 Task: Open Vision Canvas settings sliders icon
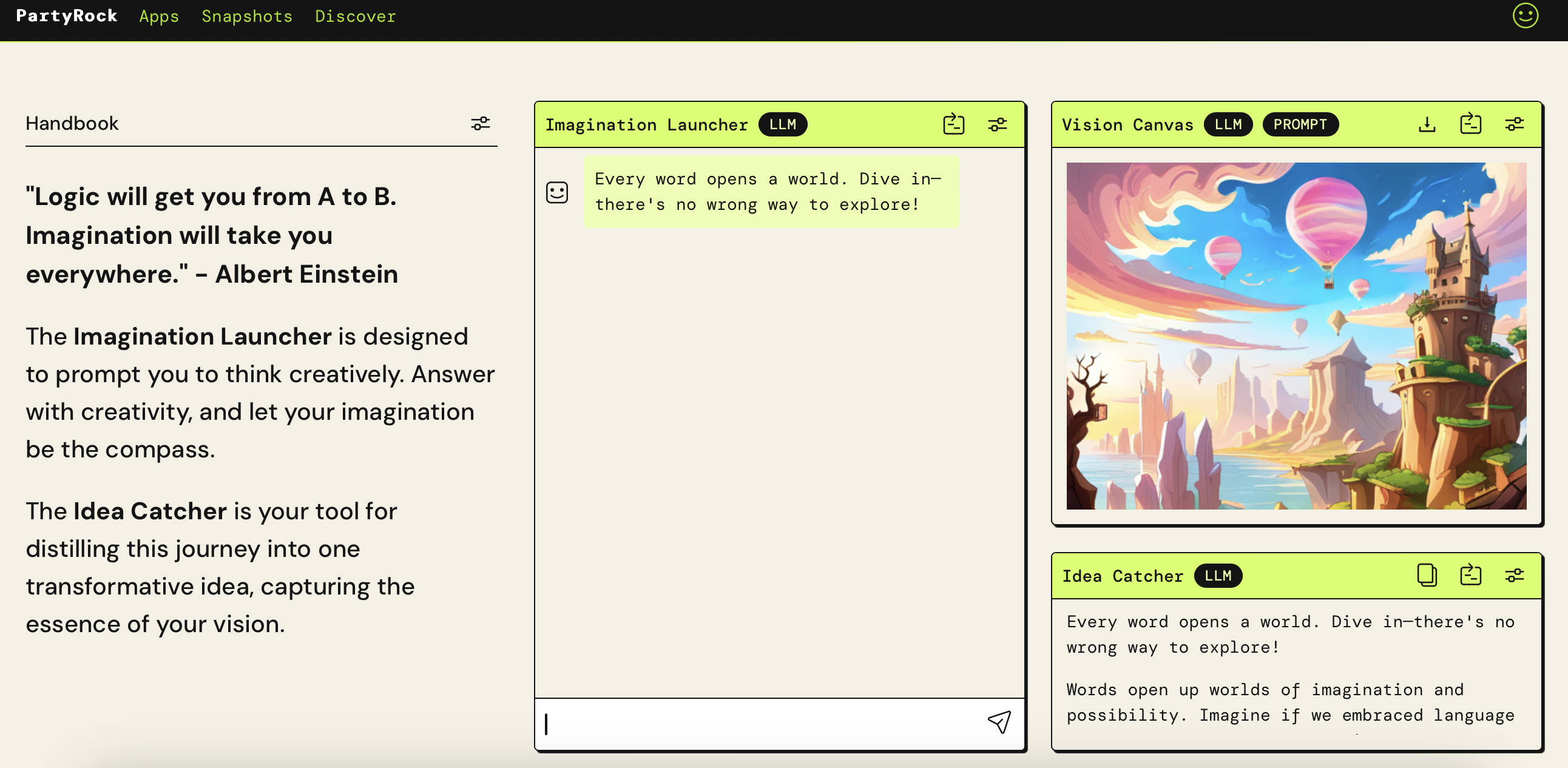(x=1515, y=124)
